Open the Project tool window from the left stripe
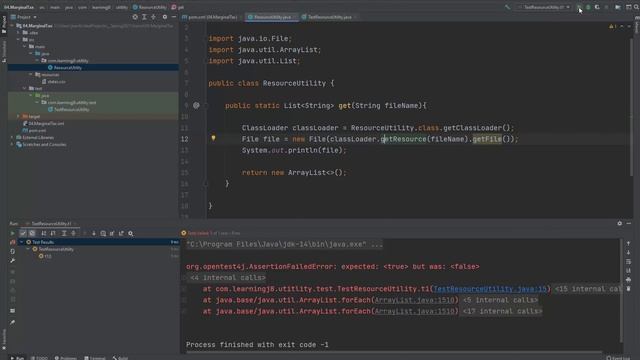Screen dimensions: 640x360 click(x=4, y=24)
